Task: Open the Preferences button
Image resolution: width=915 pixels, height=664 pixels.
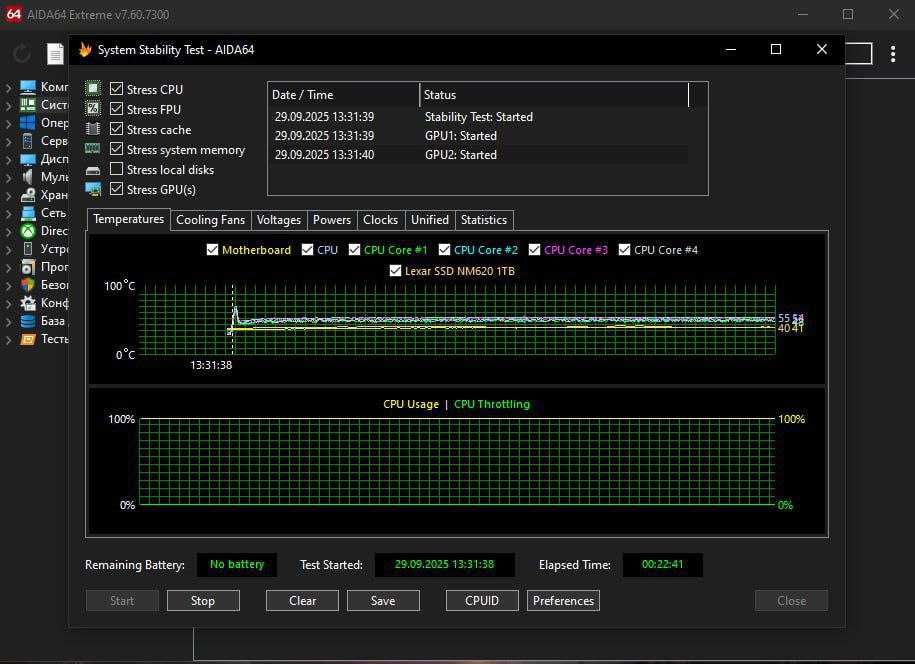Action: point(563,600)
